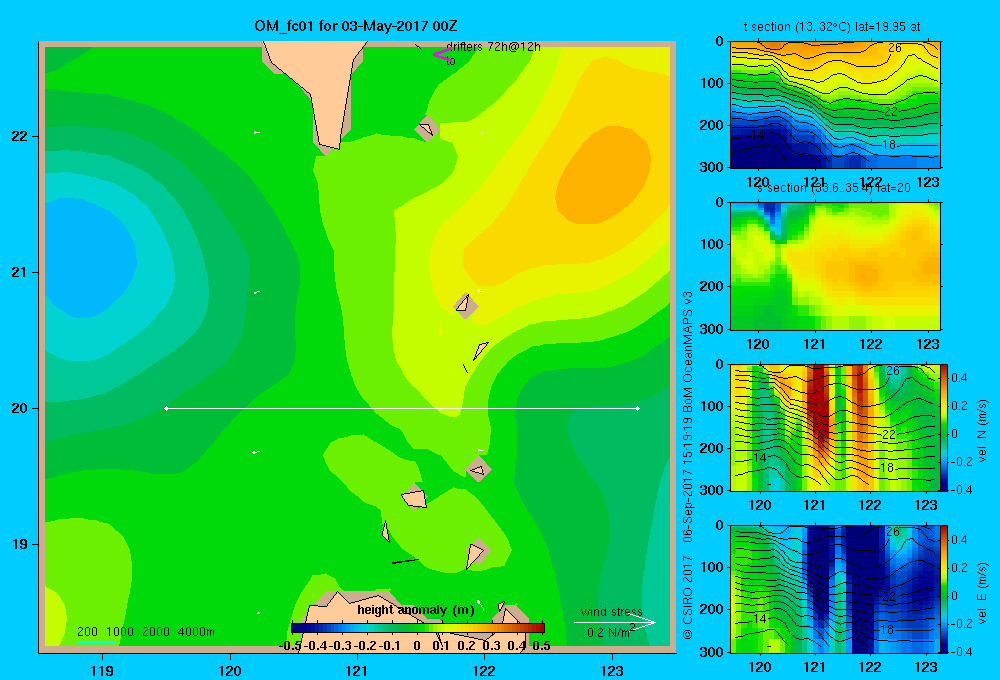
Task: Click depth label 300 on salinity section
Action: tap(711, 329)
